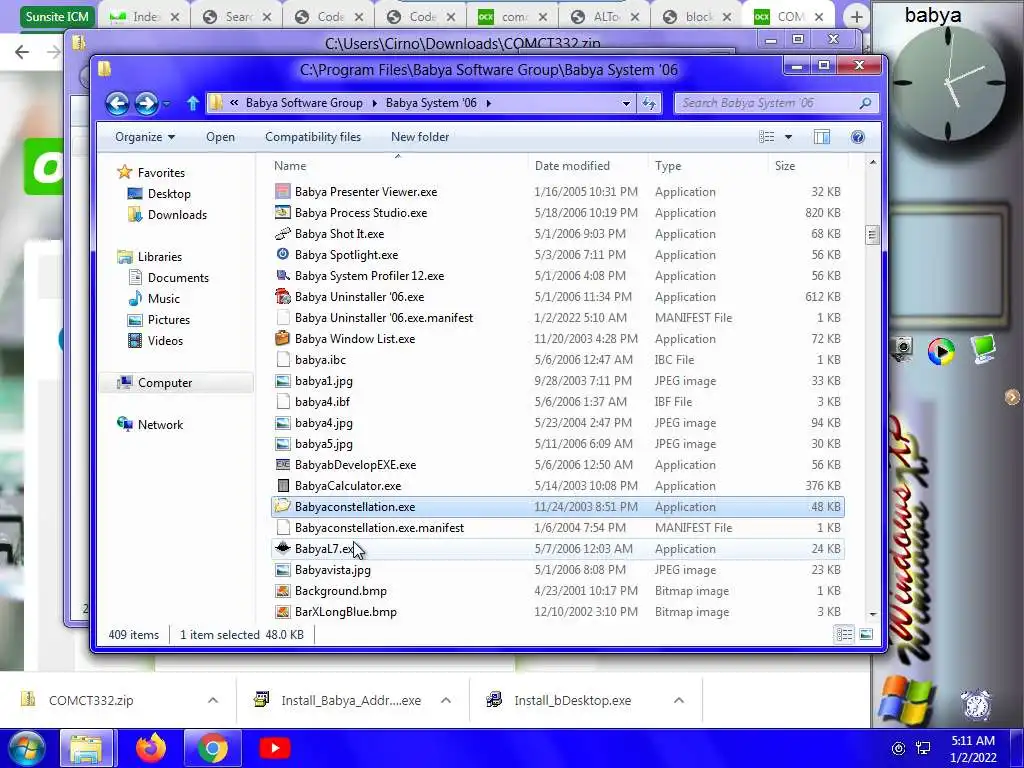Select BabyabDevelopEXE.exe icon
Image resolution: width=1024 pixels, height=768 pixels.
(283, 464)
